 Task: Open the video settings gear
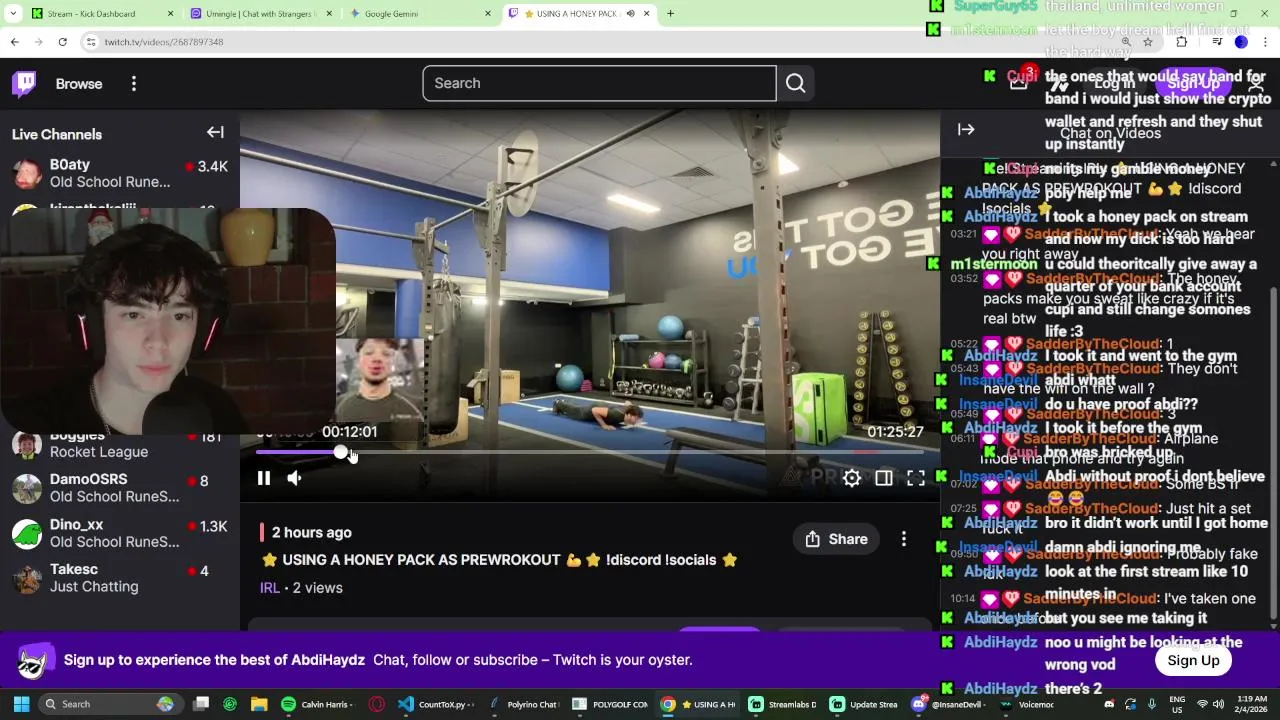pyautogui.click(x=852, y=478)
